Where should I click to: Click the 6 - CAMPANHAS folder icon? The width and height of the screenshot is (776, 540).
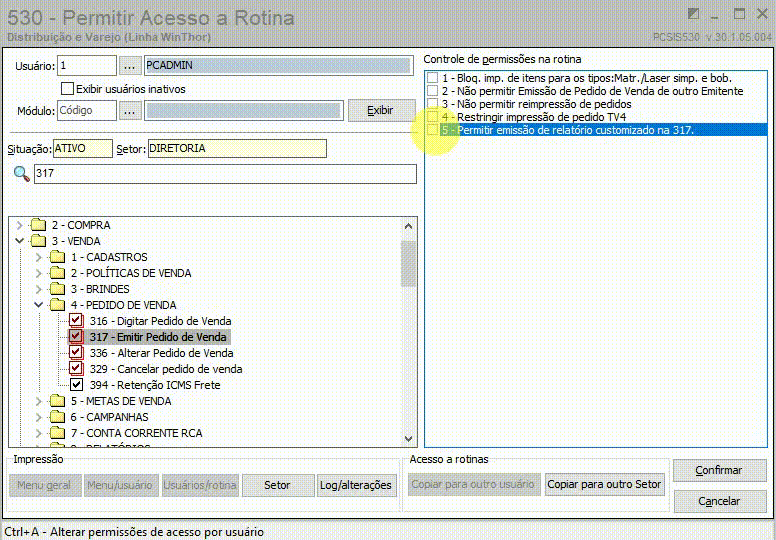point(57,417)
